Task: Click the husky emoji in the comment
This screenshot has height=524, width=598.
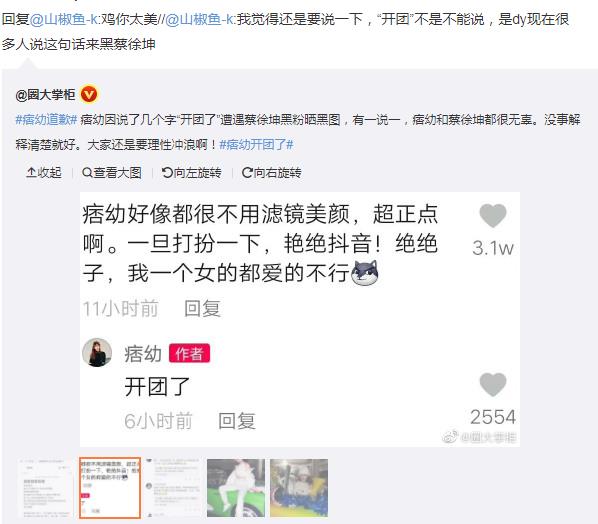Action: [x=365, y=273]
